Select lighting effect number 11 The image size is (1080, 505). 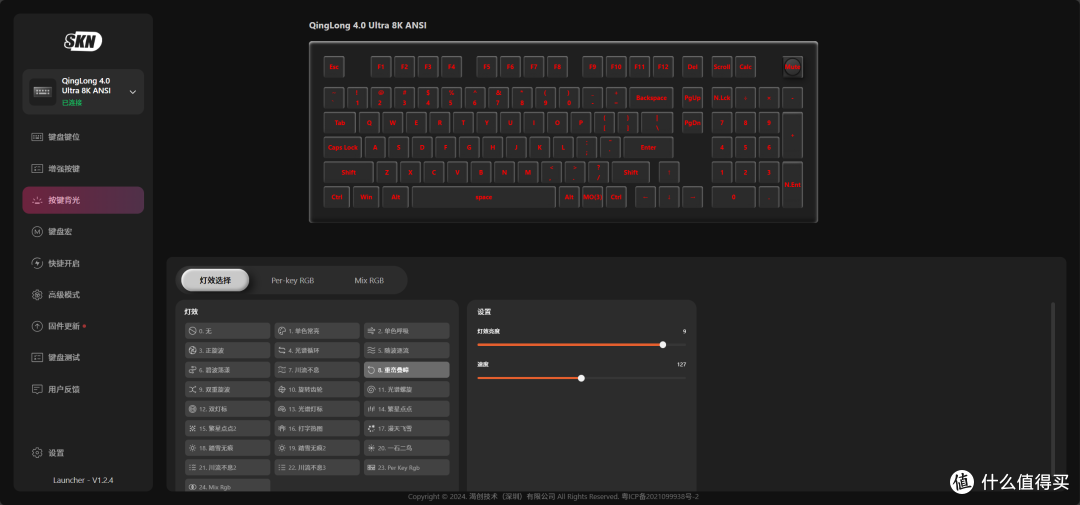(406, 389)
